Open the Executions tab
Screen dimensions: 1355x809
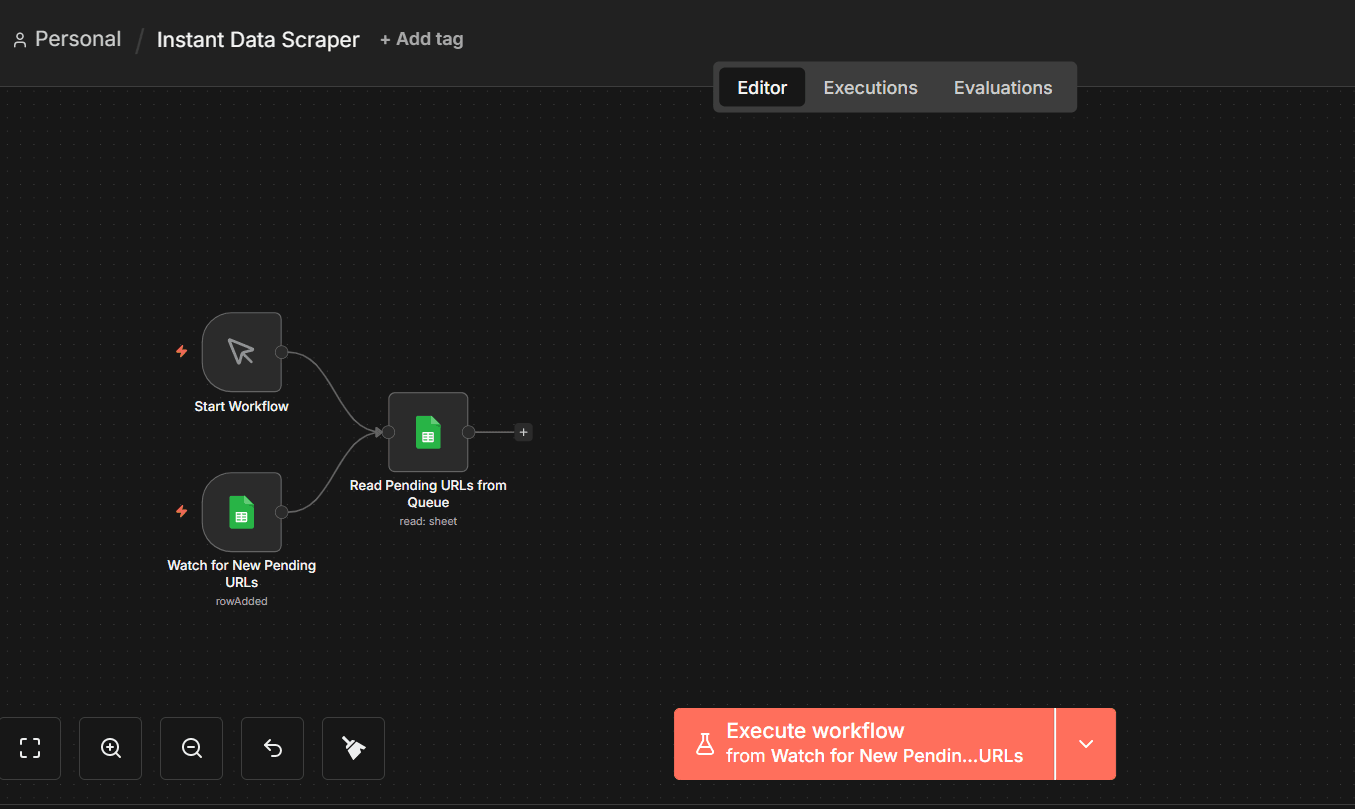[870, 87]
